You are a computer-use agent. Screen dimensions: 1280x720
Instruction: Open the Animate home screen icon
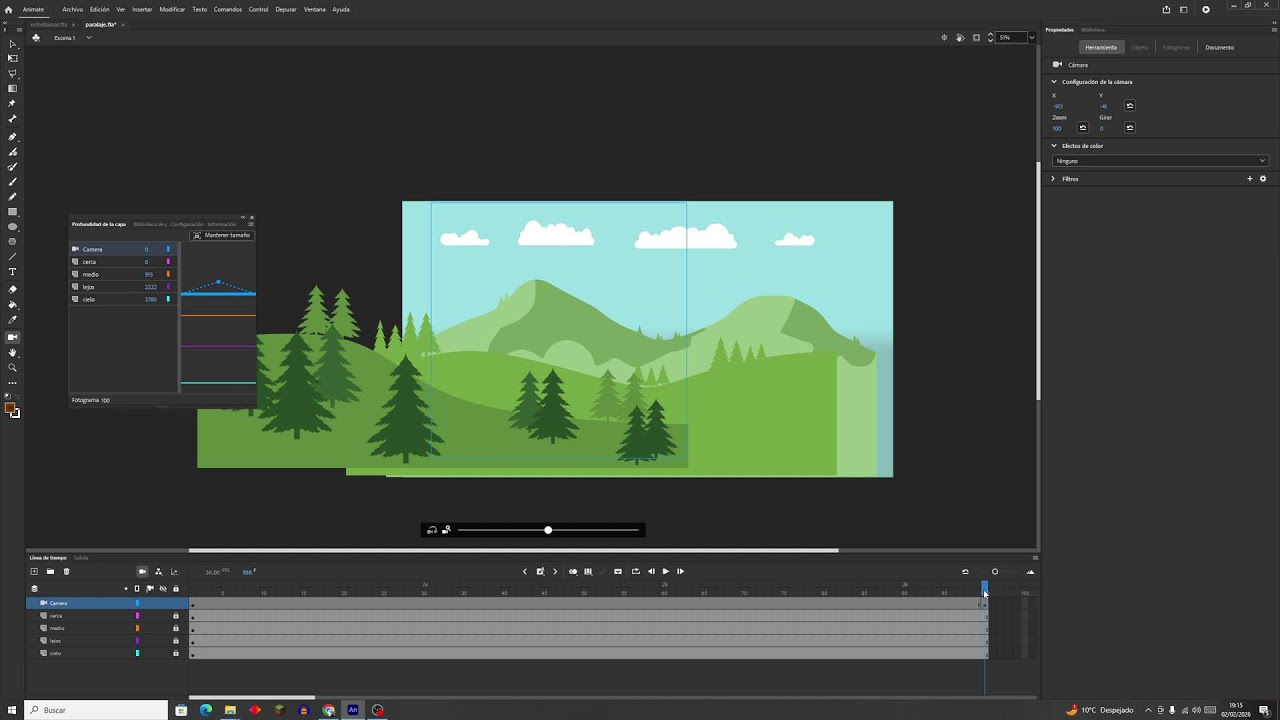pos(9,9)
